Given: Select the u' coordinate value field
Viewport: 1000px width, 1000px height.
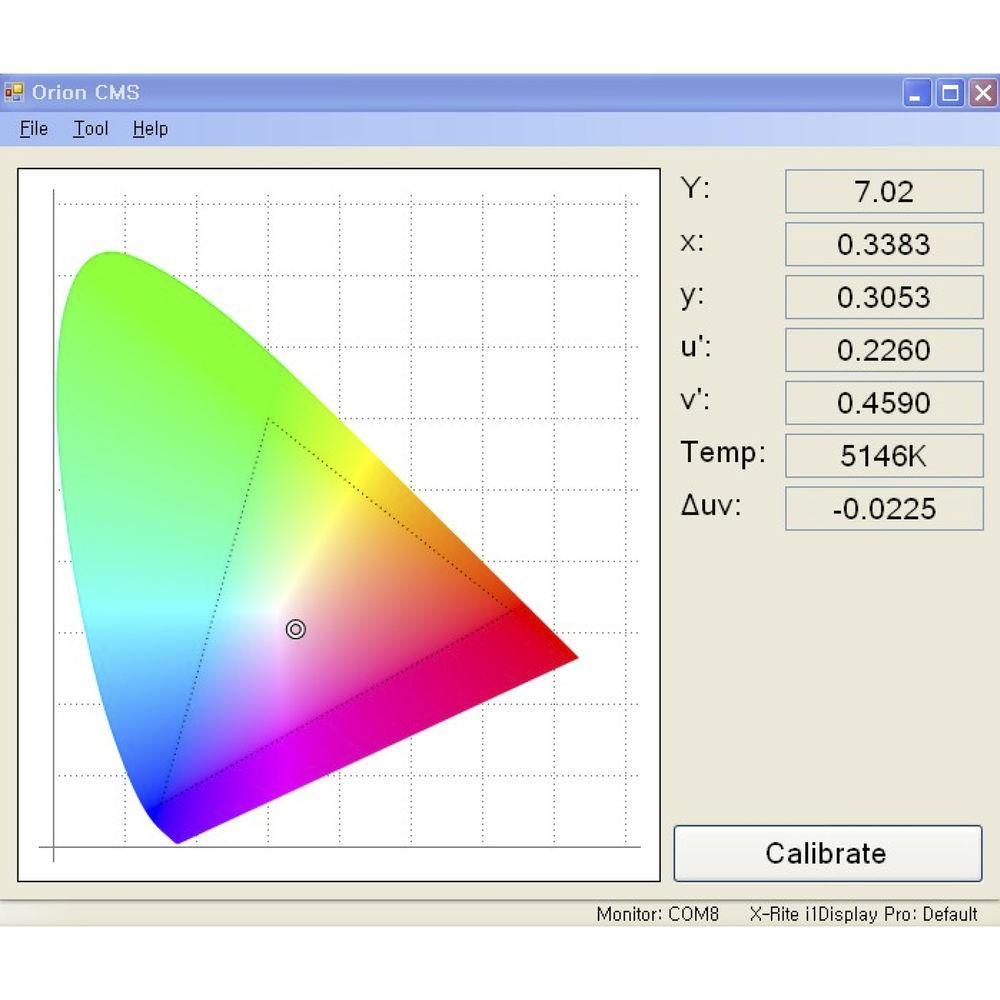Looking at the screenshot, I should [884, 350].
